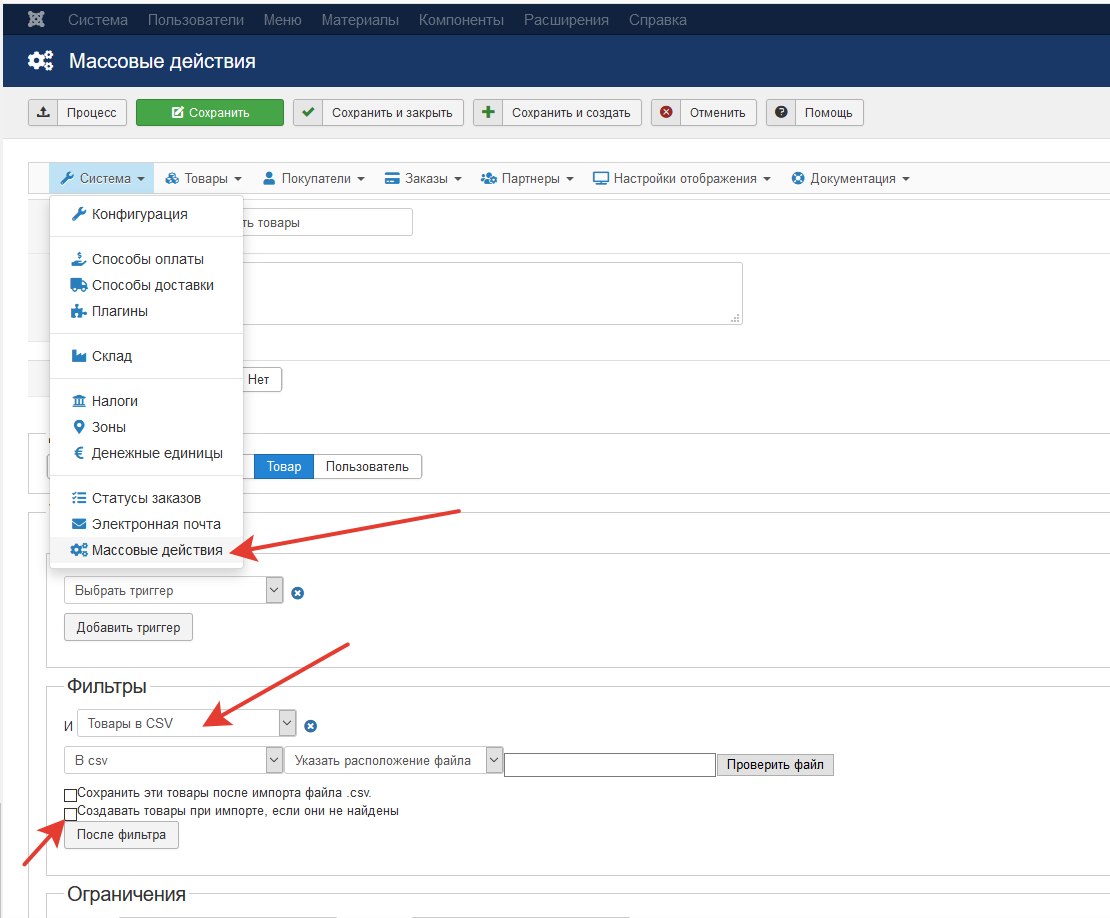
Task: Click the Joomla logo icon
Action: [x=36, y=20]
